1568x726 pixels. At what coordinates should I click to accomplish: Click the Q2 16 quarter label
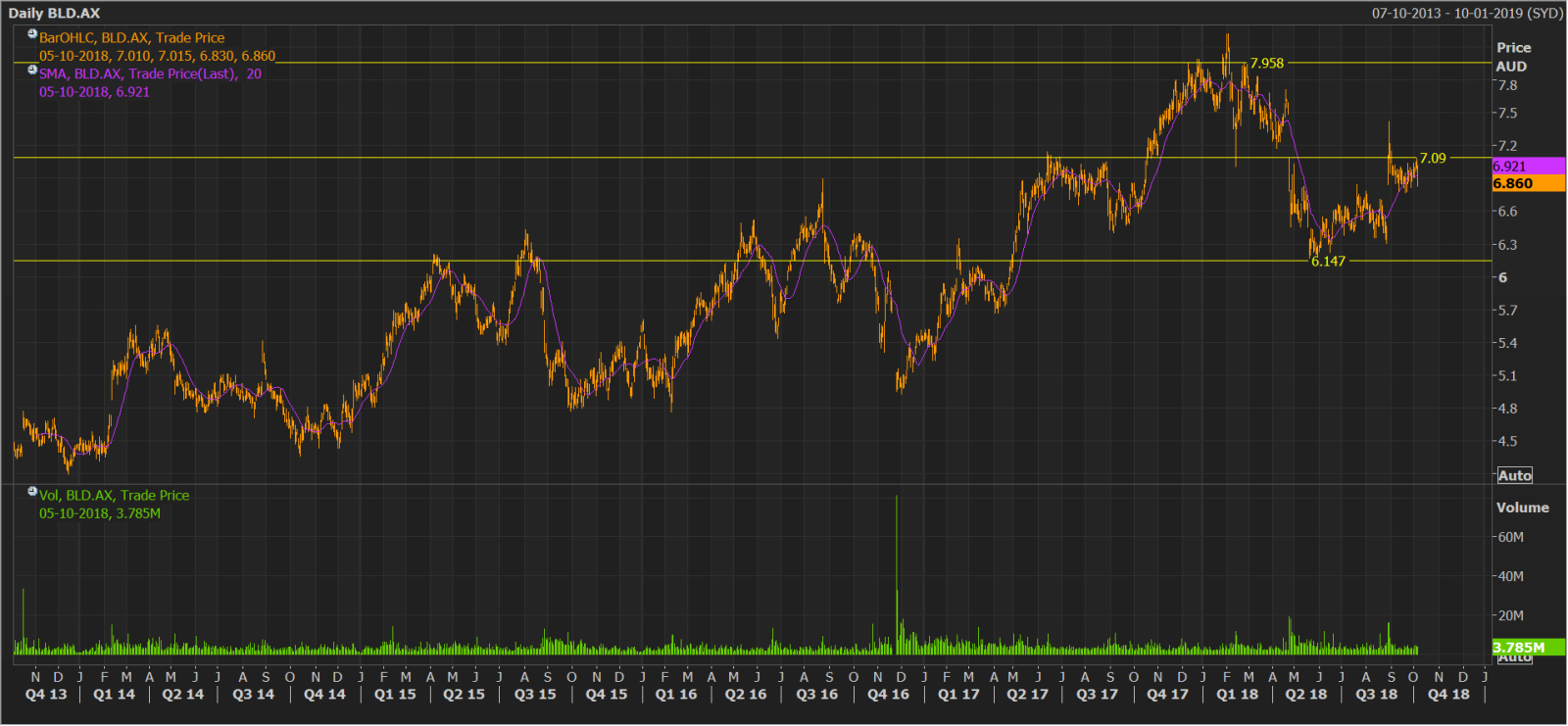click(746, 694)
